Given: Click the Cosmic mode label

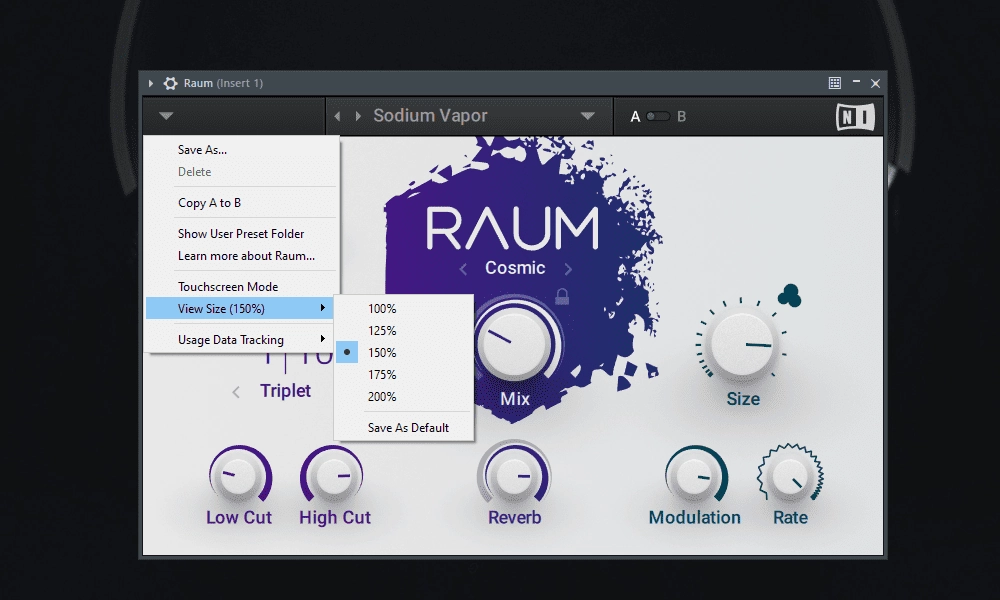Looking at the screenshot, I should 515,268.
